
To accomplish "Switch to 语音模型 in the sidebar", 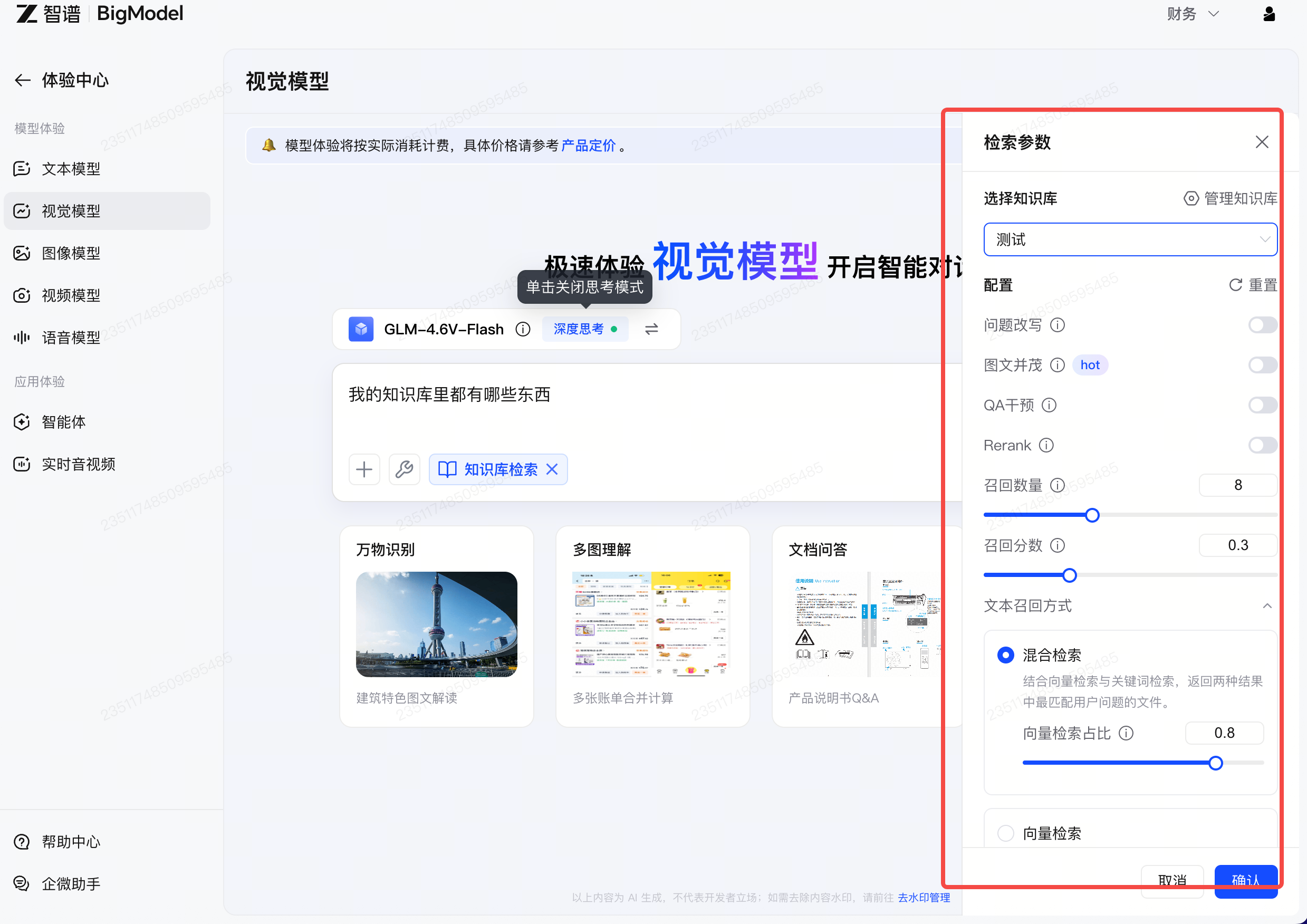I will pos(107,338).
